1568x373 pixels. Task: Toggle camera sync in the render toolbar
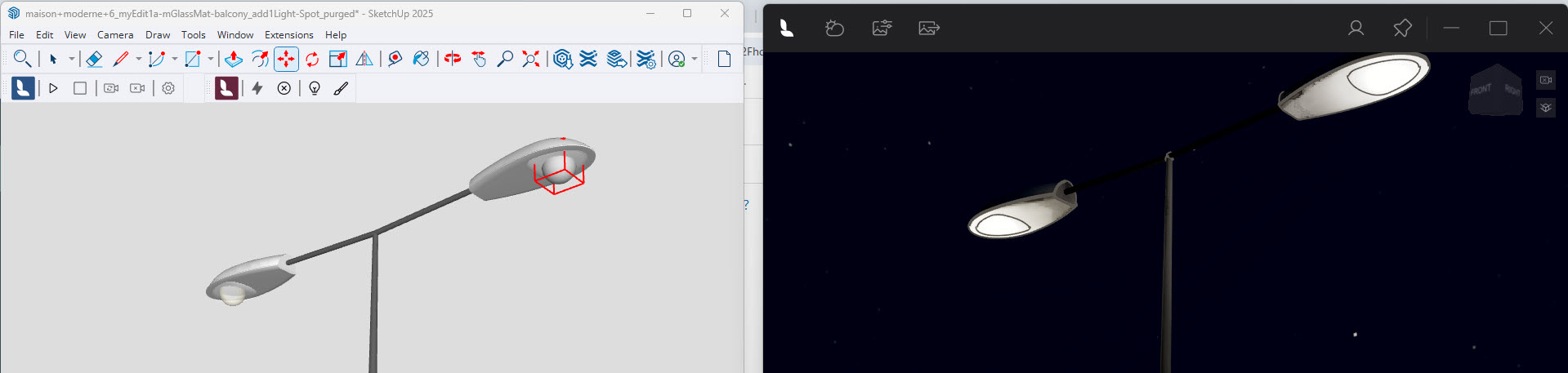pos(111,88)
